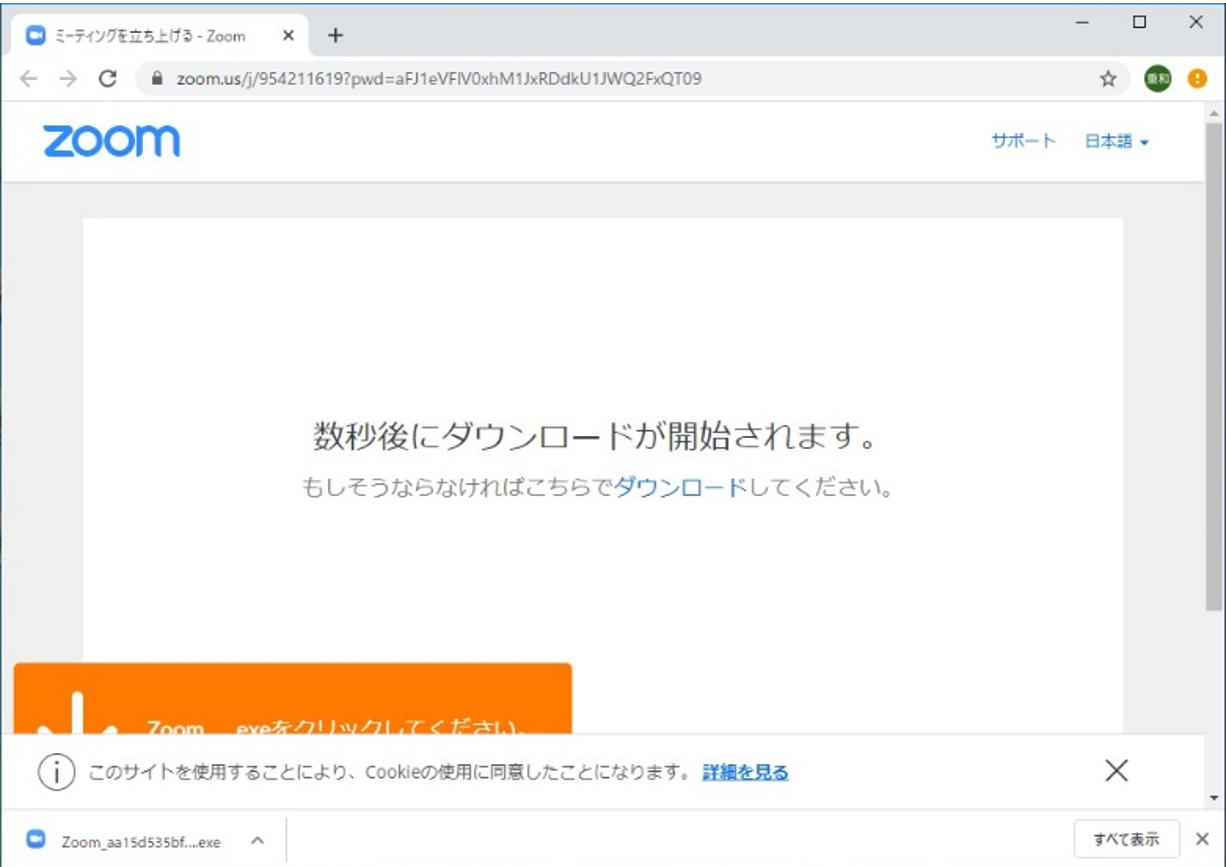Click the ダウンロード link
Image resolution: width=1226 pixels, height=867 pixels.
pos(680,488)
